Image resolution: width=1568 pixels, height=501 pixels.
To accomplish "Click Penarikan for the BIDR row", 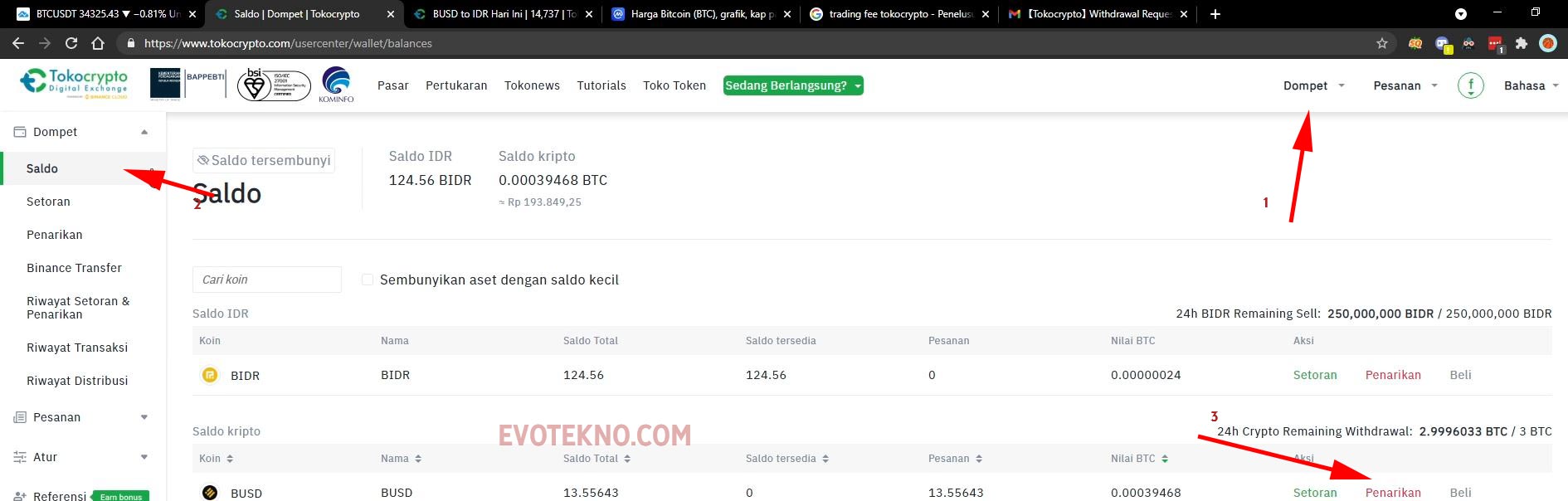I will coord(1393,375).
